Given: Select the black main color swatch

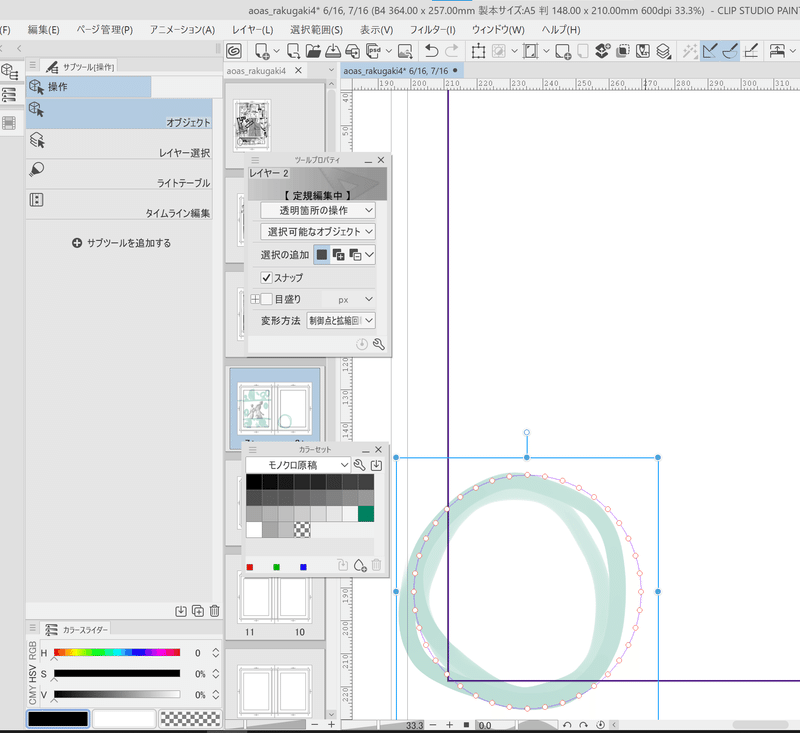Looking at the screenshot, I should point(58,718).
